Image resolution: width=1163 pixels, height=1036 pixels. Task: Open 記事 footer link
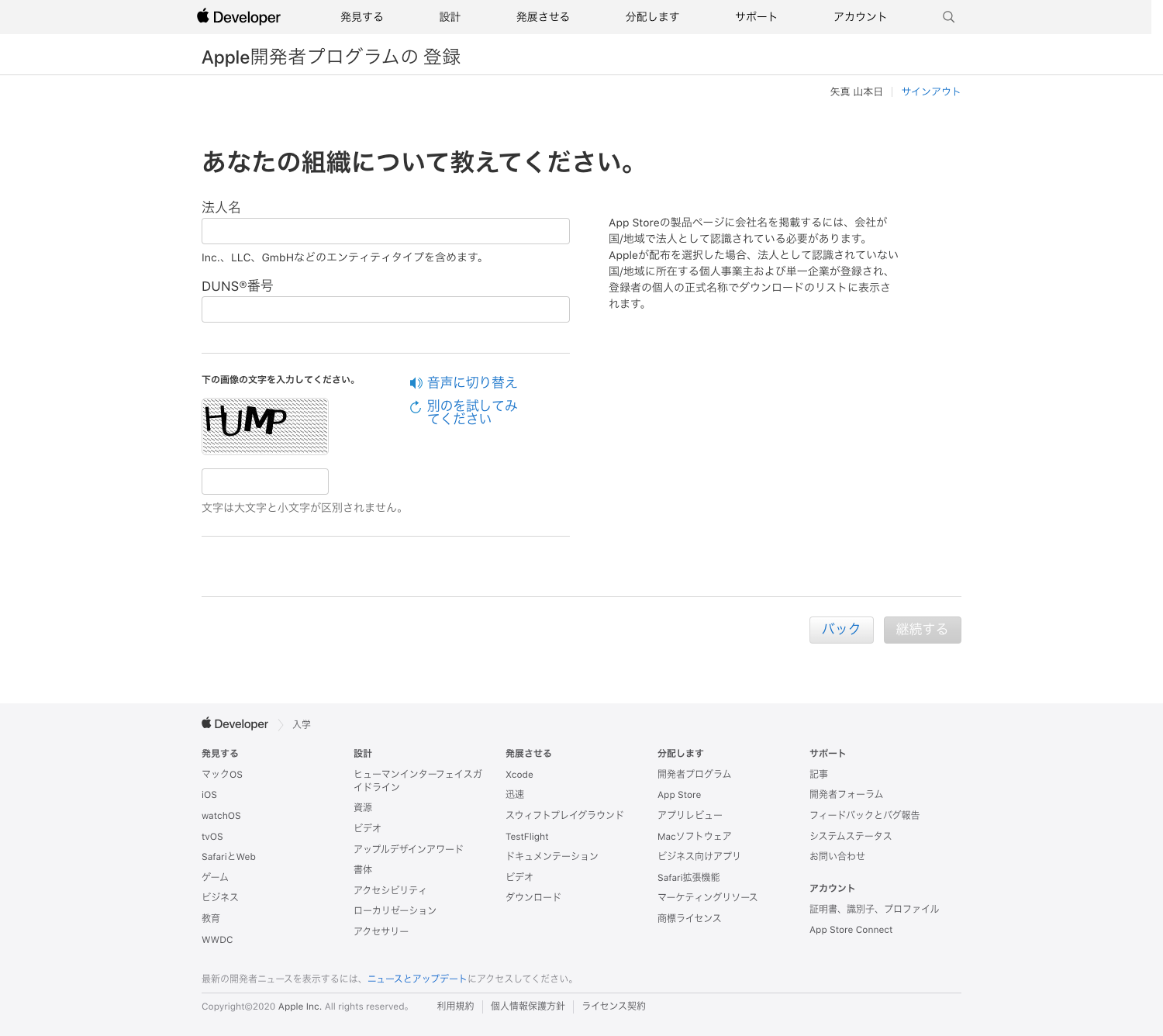click(819, 774)
